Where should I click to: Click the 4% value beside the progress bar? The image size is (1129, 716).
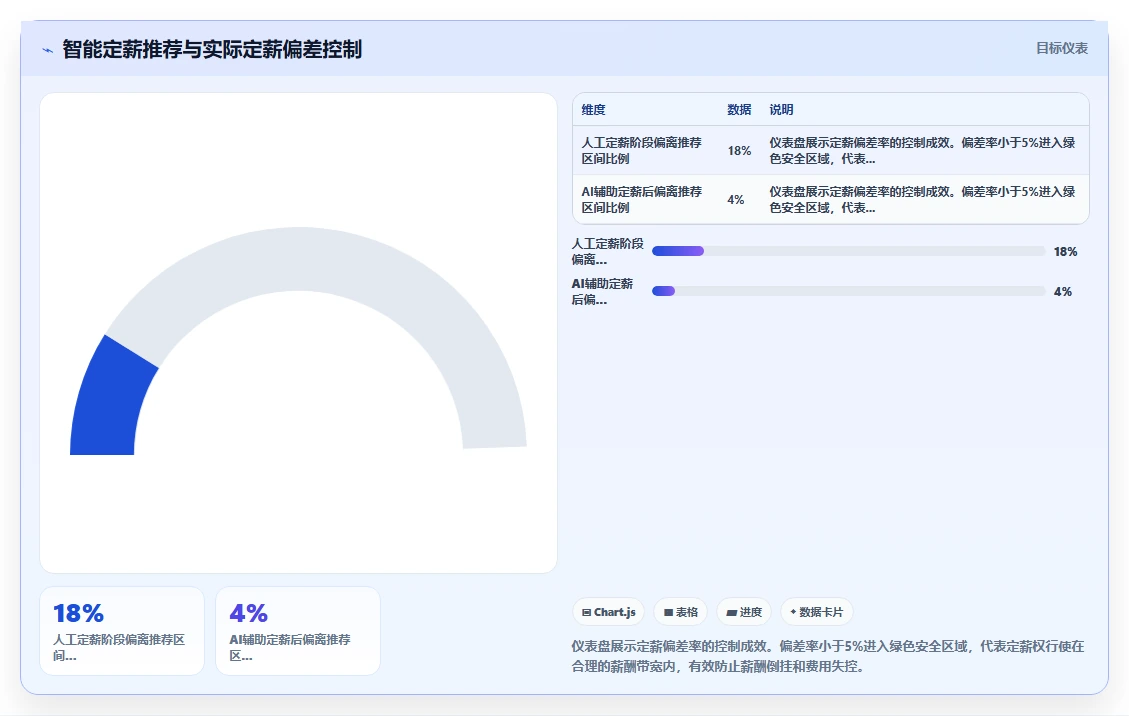tap(1063, 291)
